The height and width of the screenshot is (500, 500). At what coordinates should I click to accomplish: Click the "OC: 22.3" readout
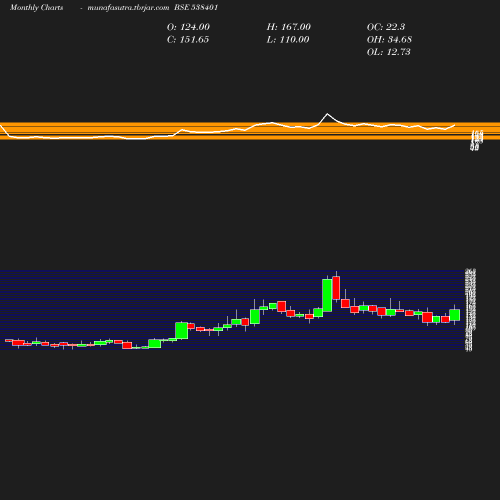pyautogui.click(x=386, y=27)
